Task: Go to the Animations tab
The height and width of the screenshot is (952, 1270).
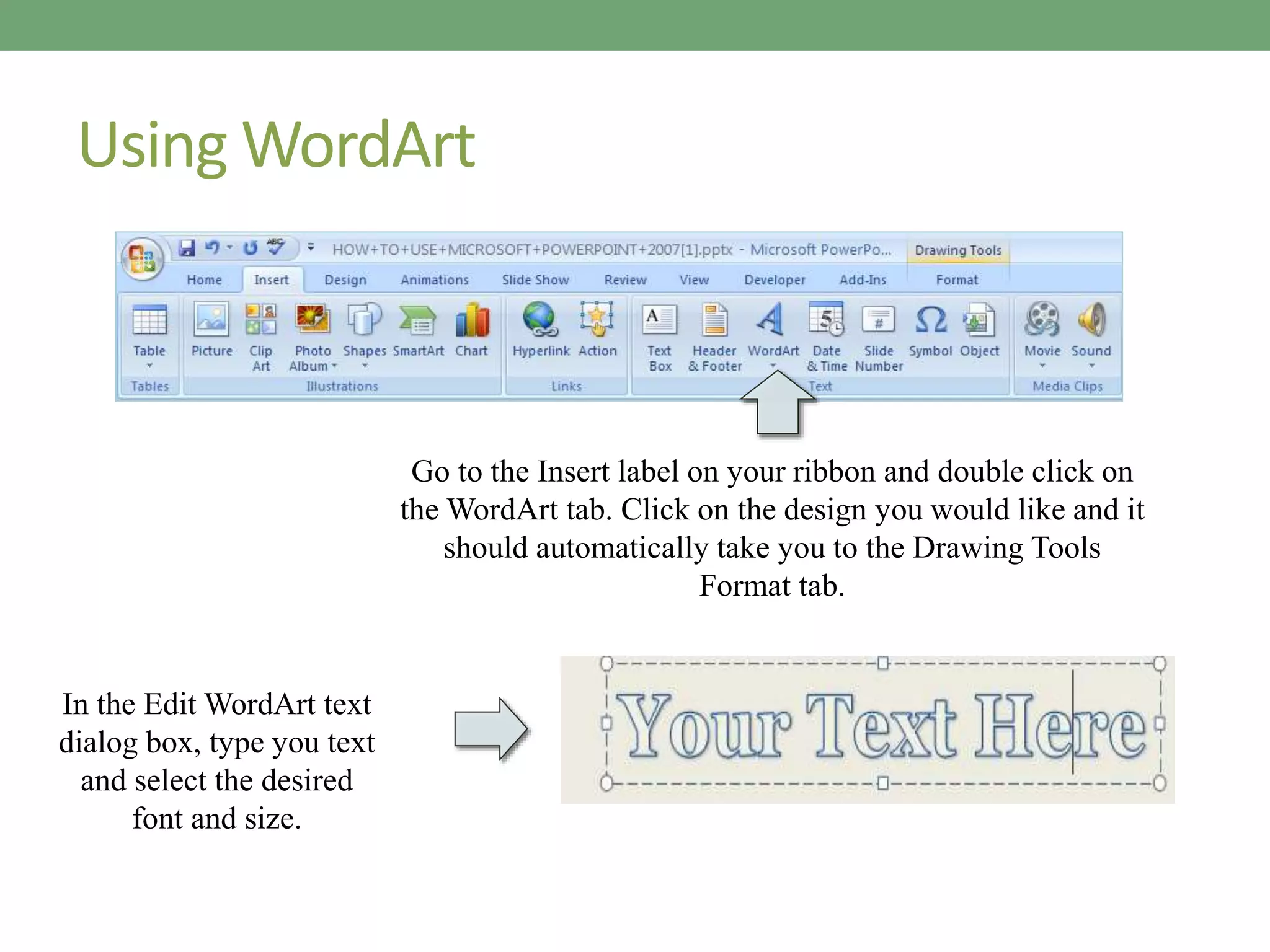Action: [x=435, y=280]
